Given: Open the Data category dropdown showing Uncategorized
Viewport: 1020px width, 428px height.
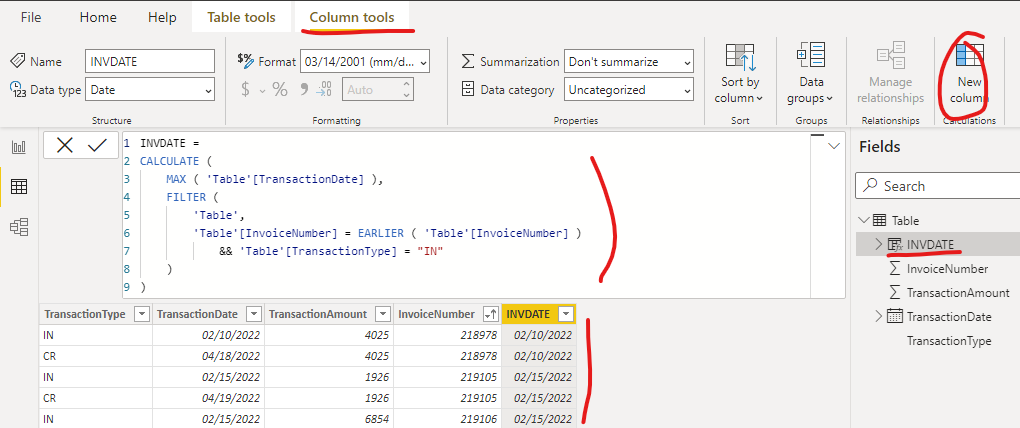Looking at the screenshot, I should pyautogui.click(x=629, y=90).
